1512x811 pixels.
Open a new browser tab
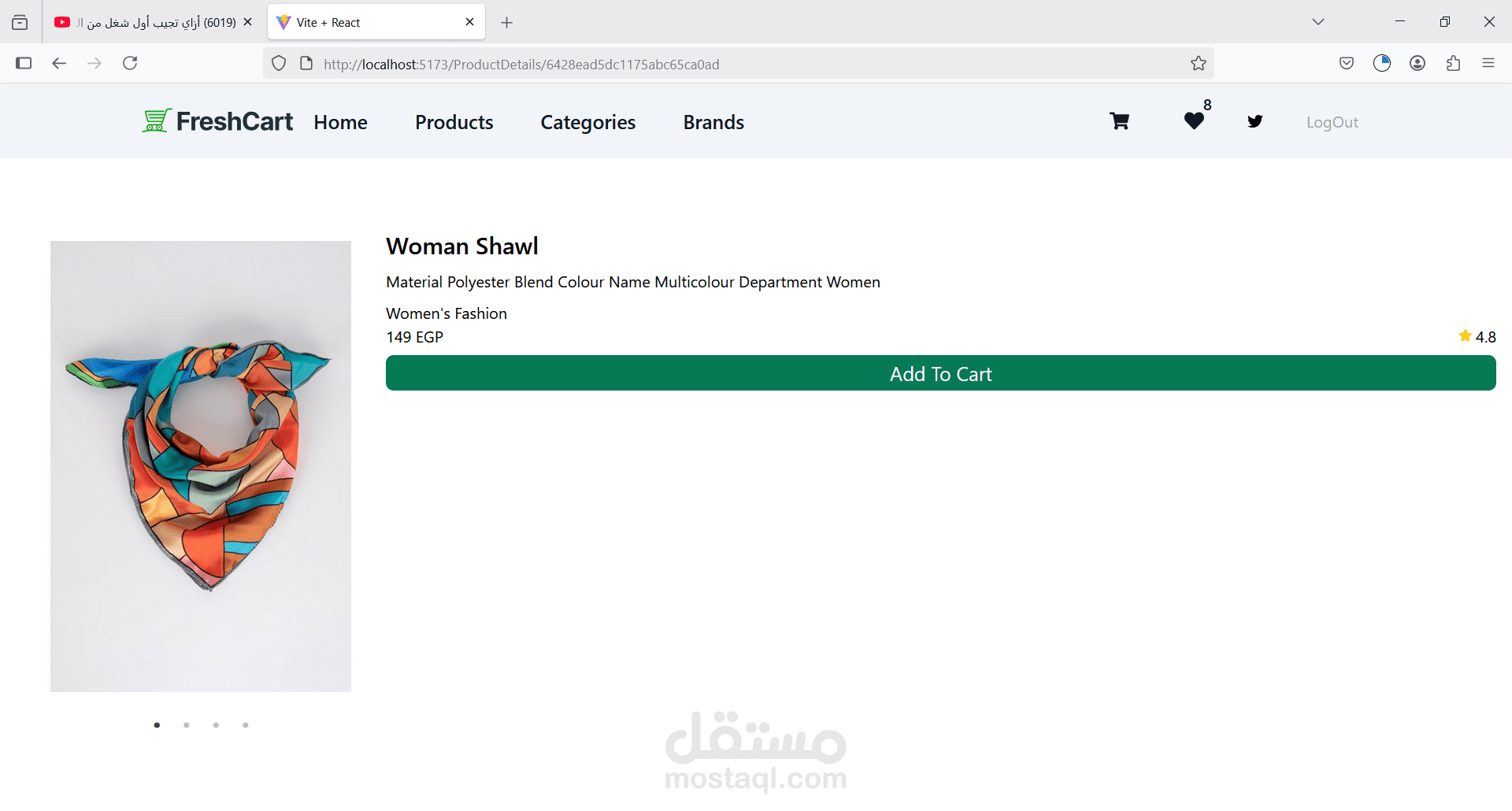pos(507,23)
